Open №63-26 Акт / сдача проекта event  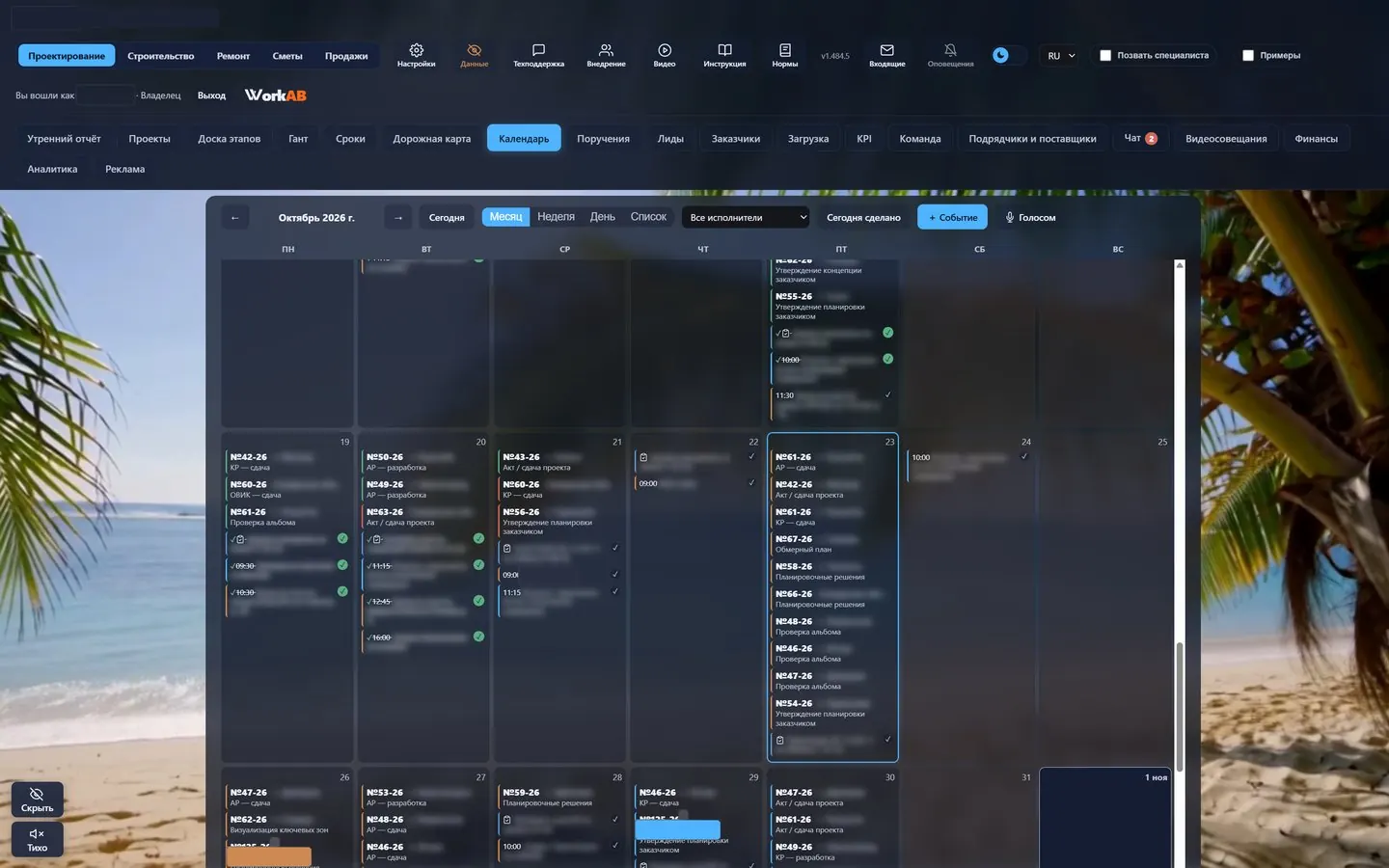pyautogui.click(x=423, y=517)
